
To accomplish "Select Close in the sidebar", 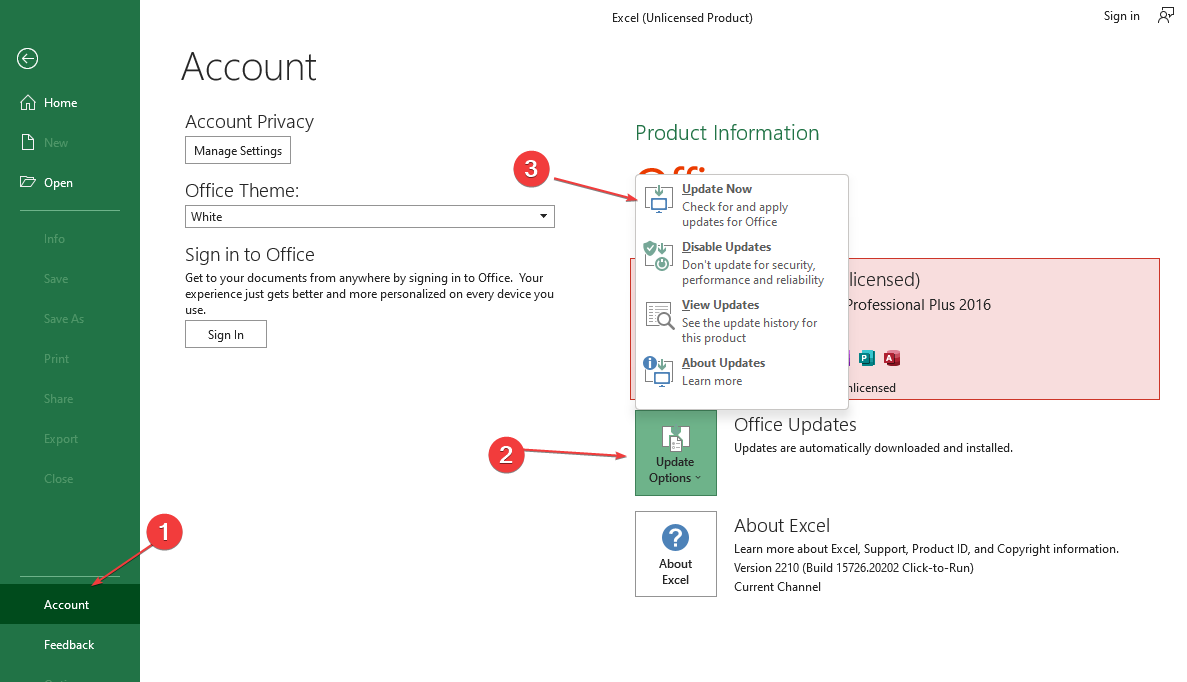I will pyautogui.click(x=70, y=479).
